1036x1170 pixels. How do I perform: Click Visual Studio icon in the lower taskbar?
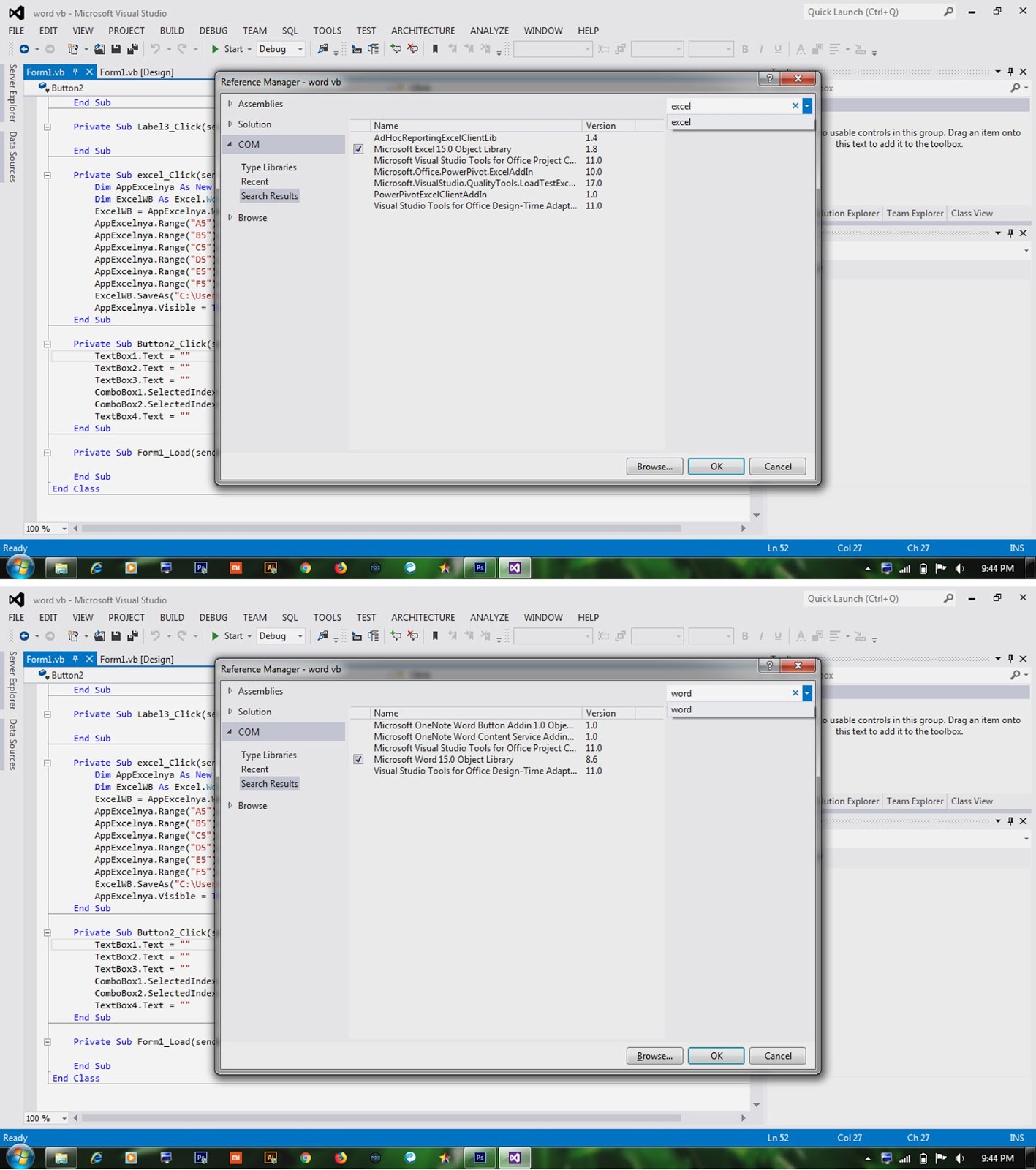click(515, 1158)
